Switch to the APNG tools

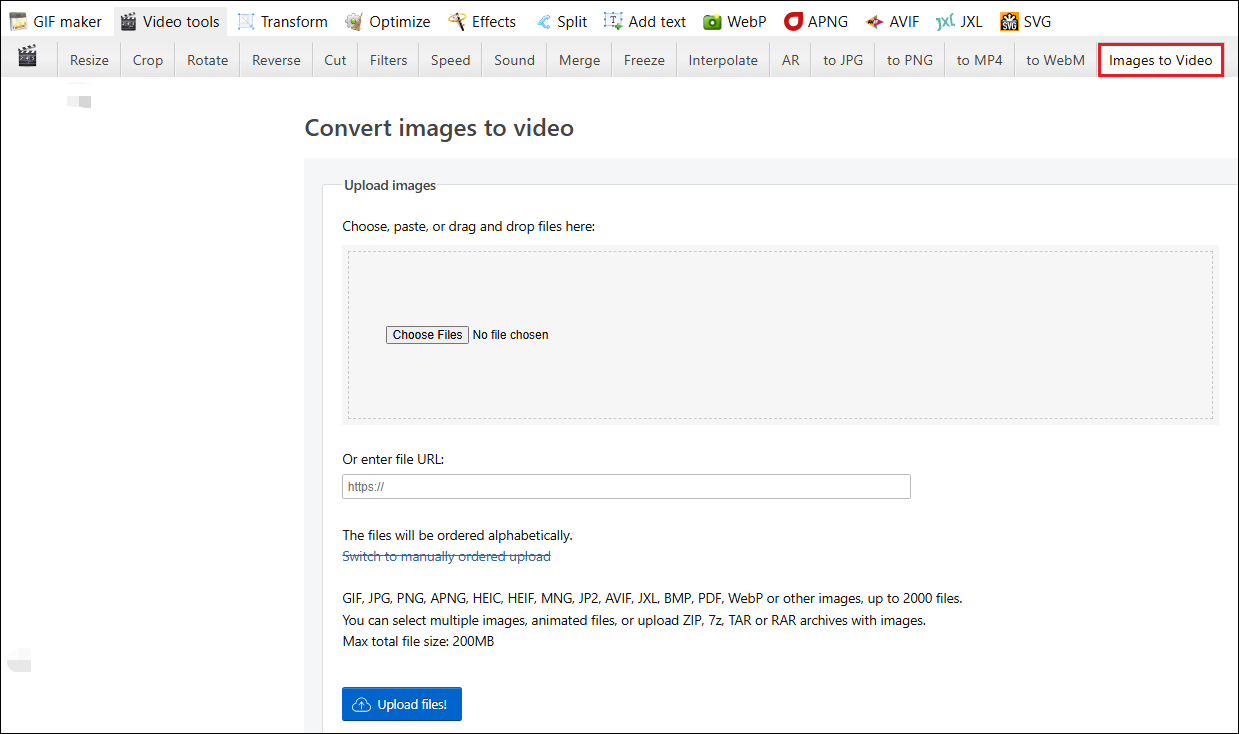(x=816, y=20)
